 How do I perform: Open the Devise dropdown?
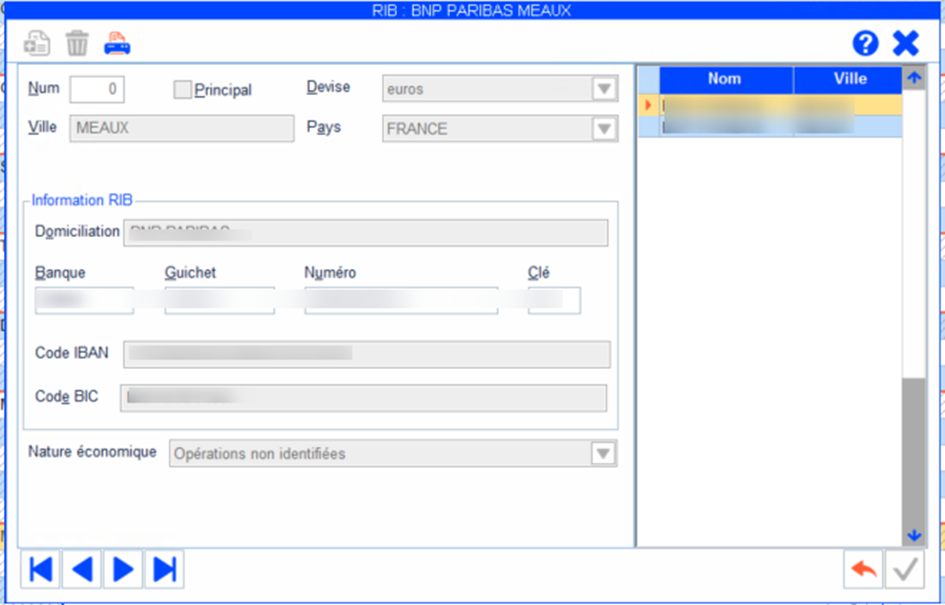(x=603, y=89)
